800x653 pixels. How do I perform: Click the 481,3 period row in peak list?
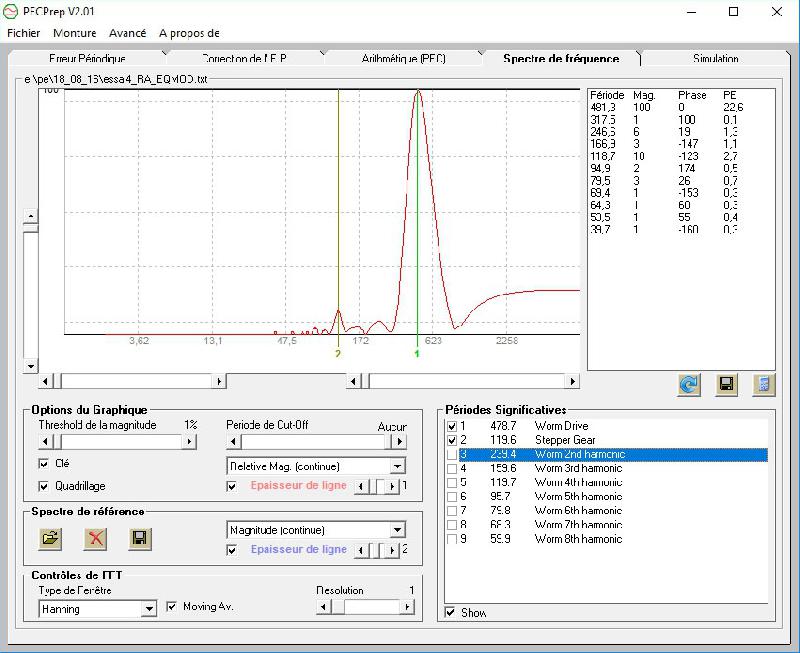point(667,107)
